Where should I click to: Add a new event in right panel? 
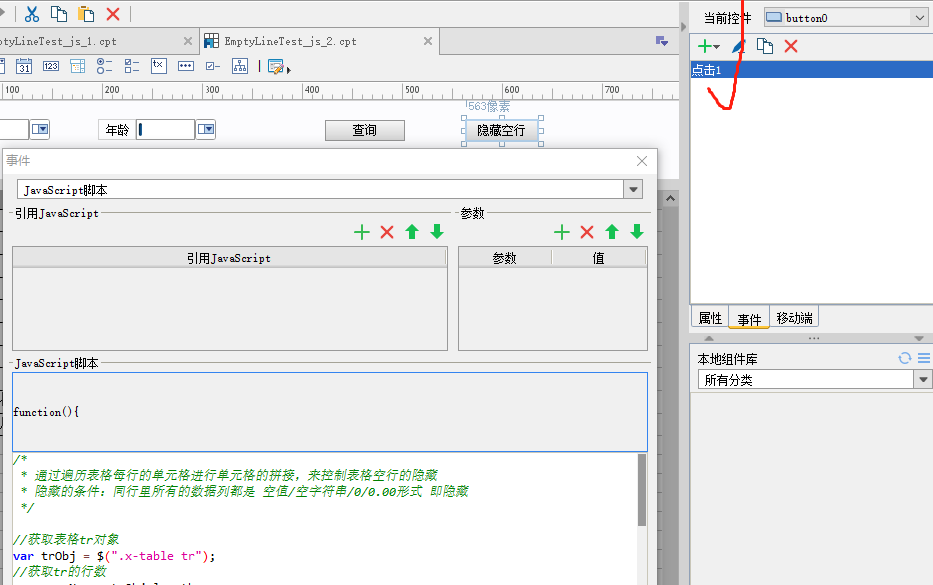point(705,46)
